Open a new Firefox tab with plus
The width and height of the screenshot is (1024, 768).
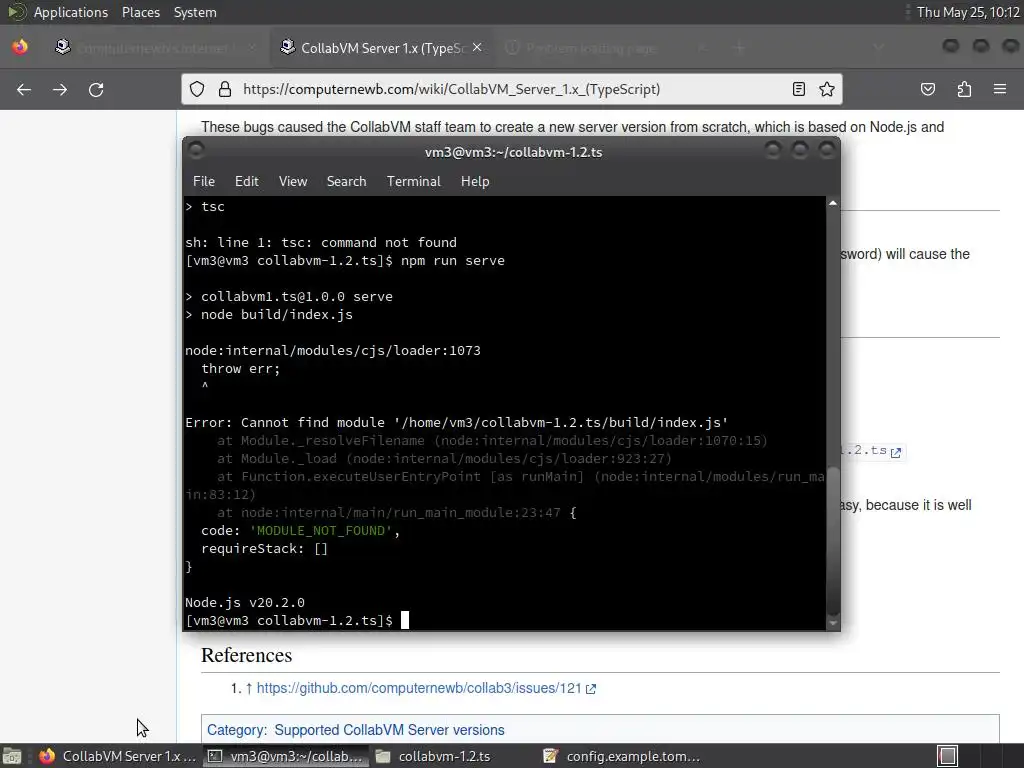click(x=739, y=48)
